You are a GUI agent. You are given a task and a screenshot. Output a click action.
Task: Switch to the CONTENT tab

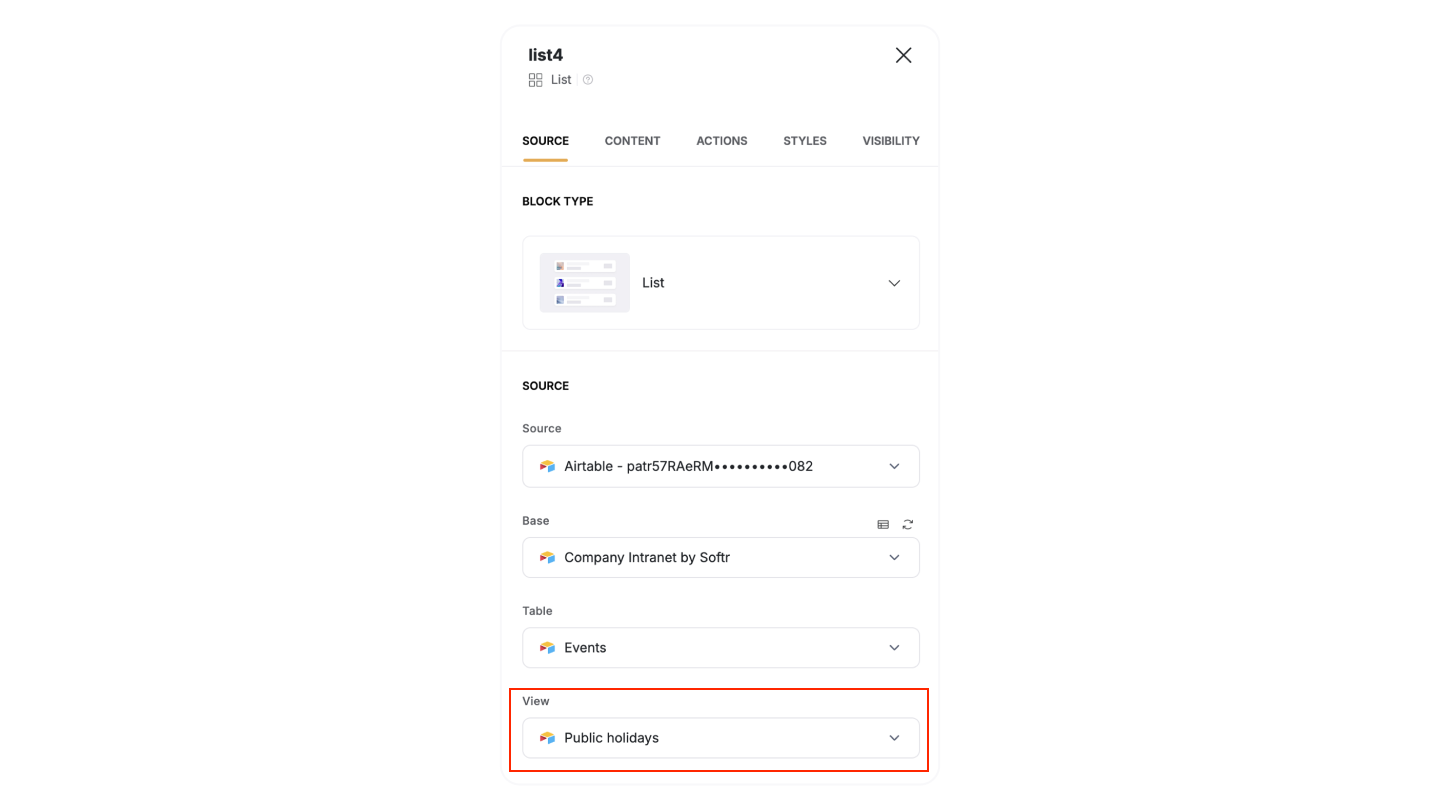coord(632,141)
